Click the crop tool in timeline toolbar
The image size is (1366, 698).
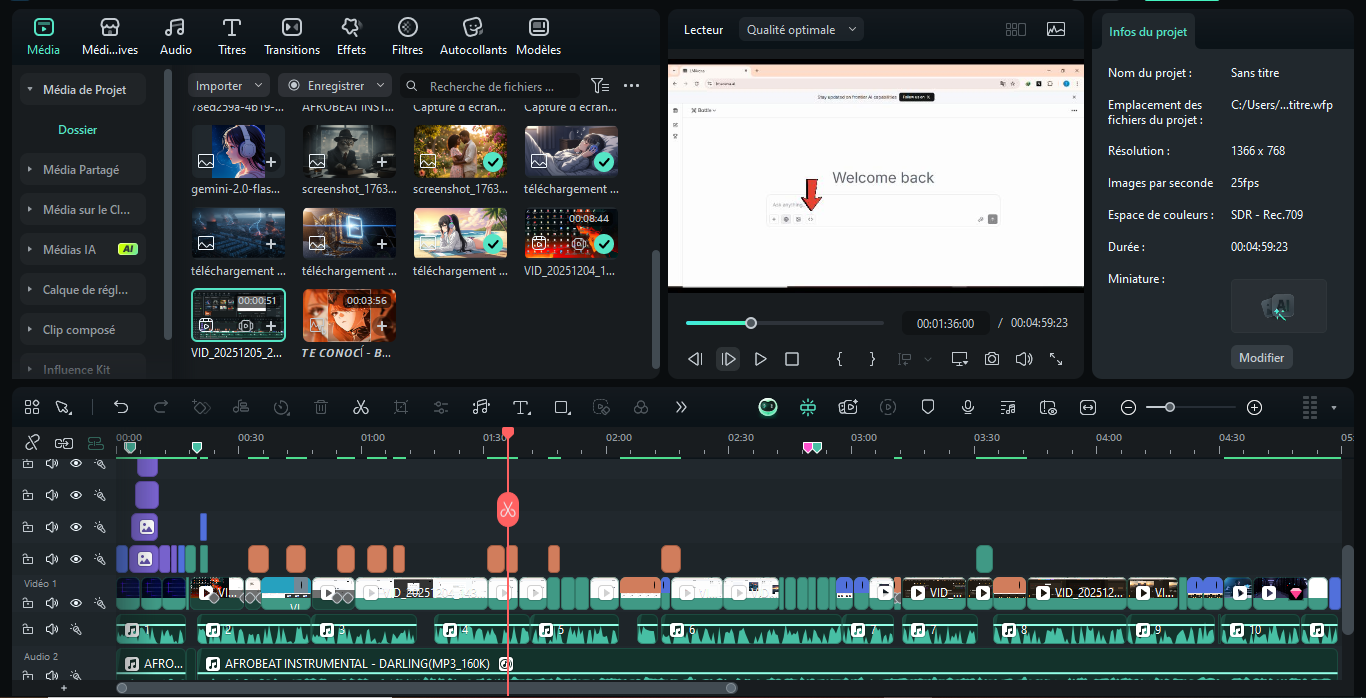tap(401, 407)
